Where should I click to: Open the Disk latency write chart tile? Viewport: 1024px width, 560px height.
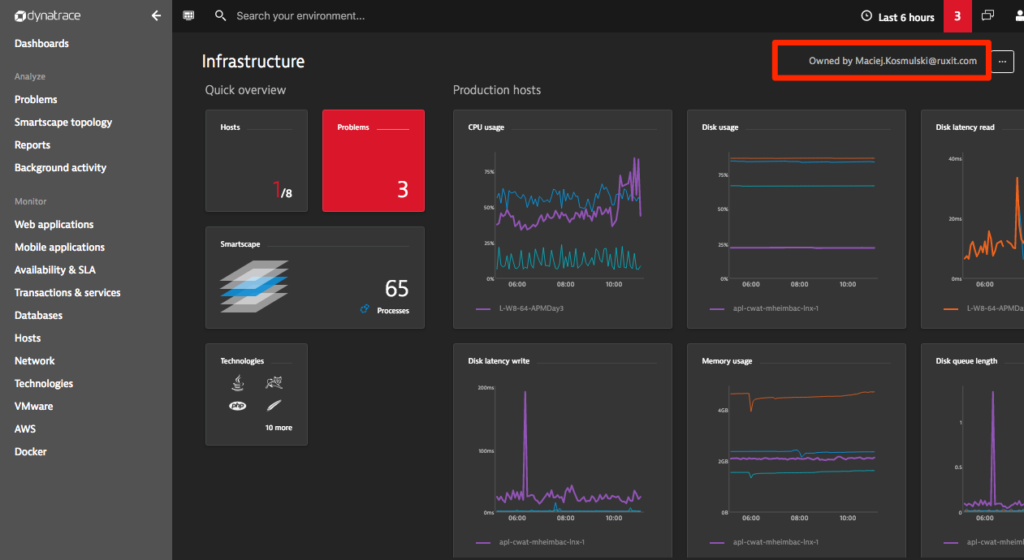click(562, 450)
